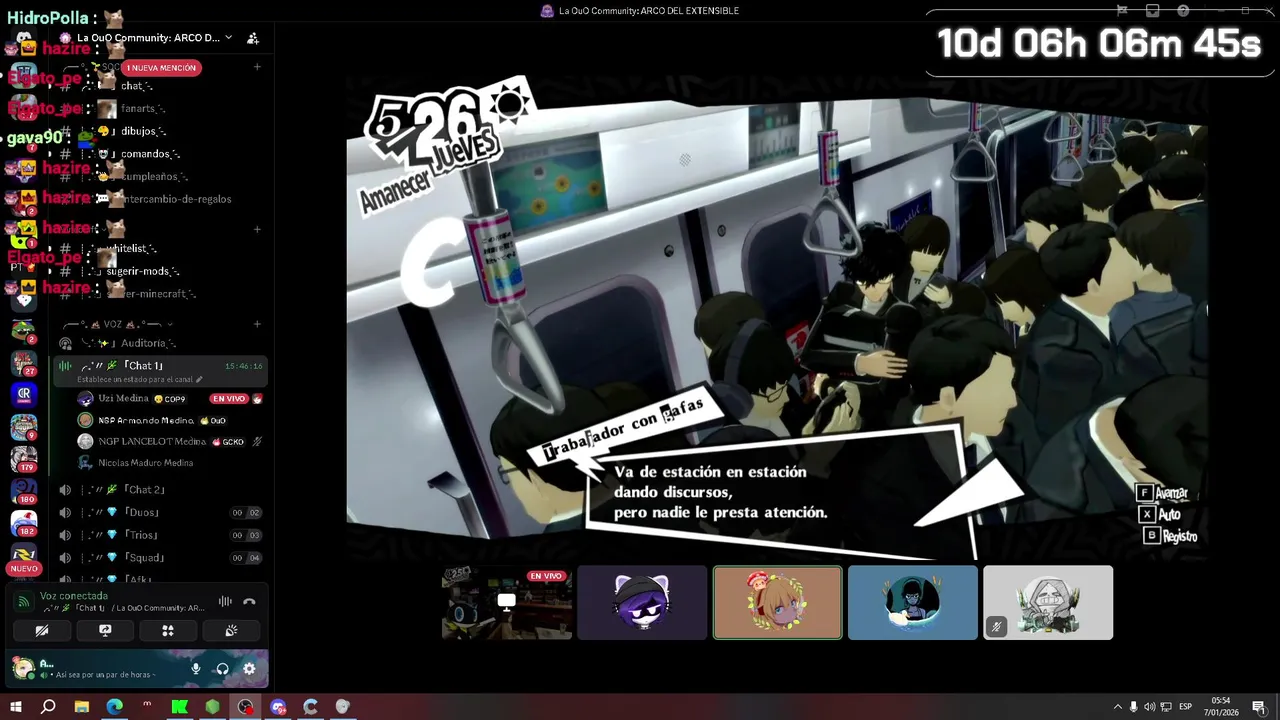Click the F Avanzar prompt in the game

click(x=1163, y=493)
